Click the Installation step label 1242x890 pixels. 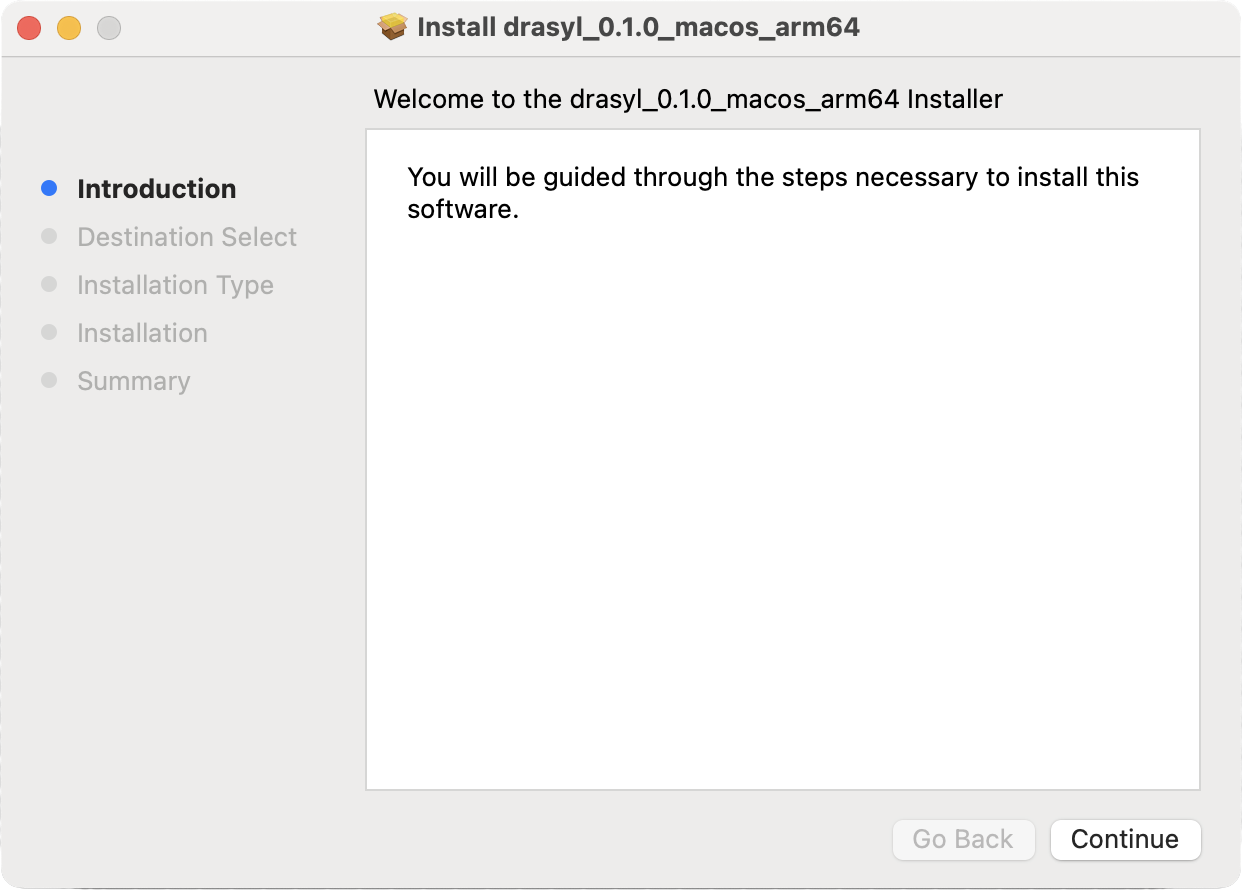click(x=142, y=333)
